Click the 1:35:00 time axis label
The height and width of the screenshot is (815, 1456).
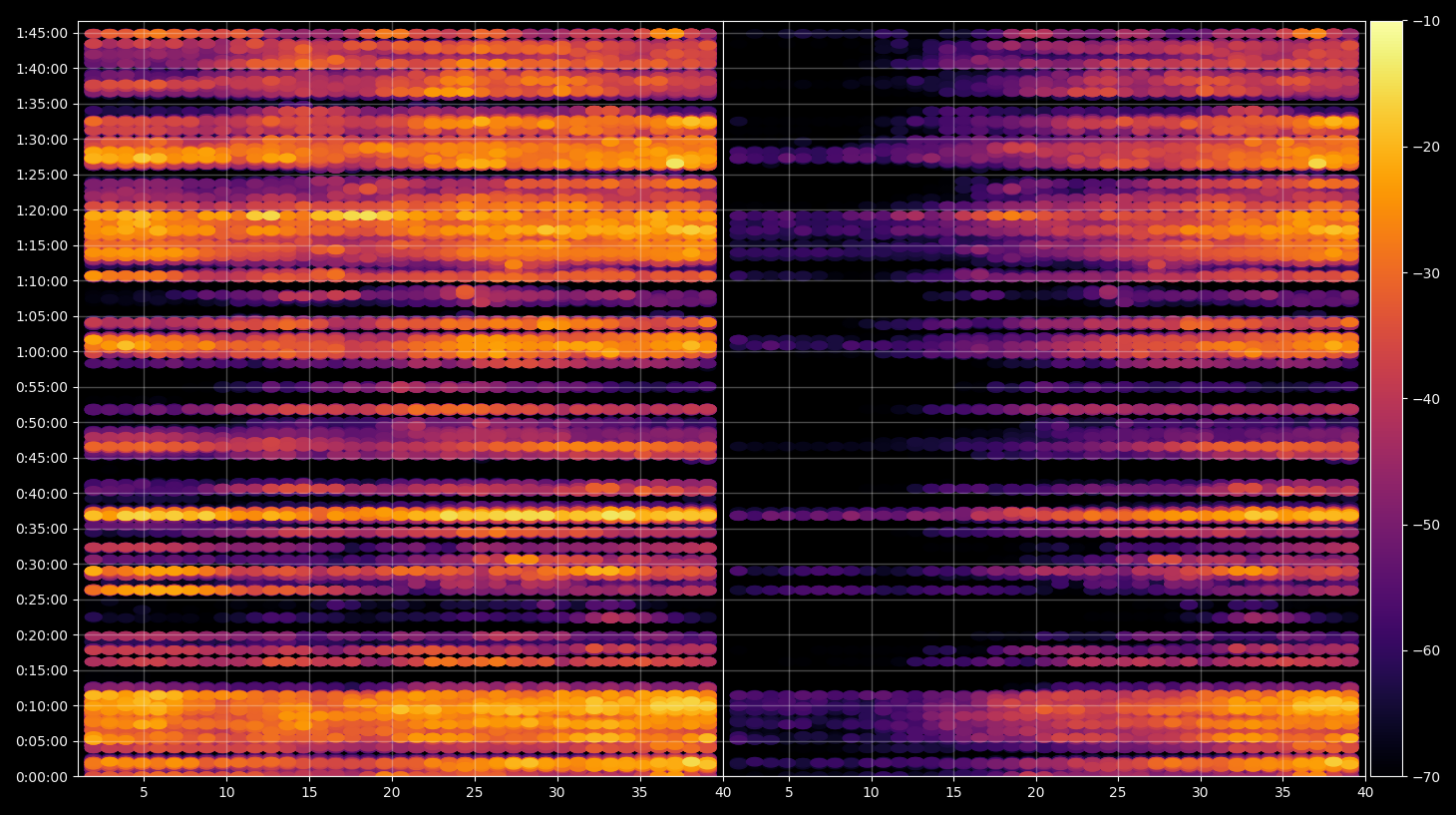pyautogui.click(x=42, y=104)
